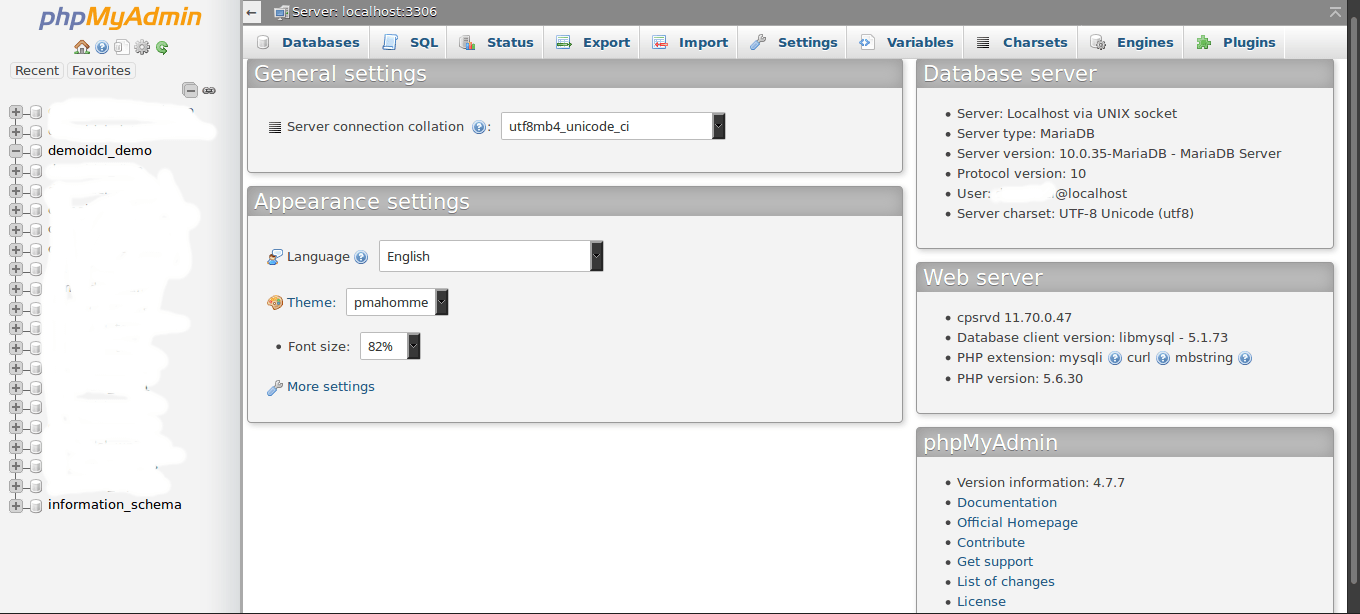The height and width of the screenshot is (614, 1360).
Task: Open the Documentation link in the phpMyAdmin panel
Action: point(1006,502)
